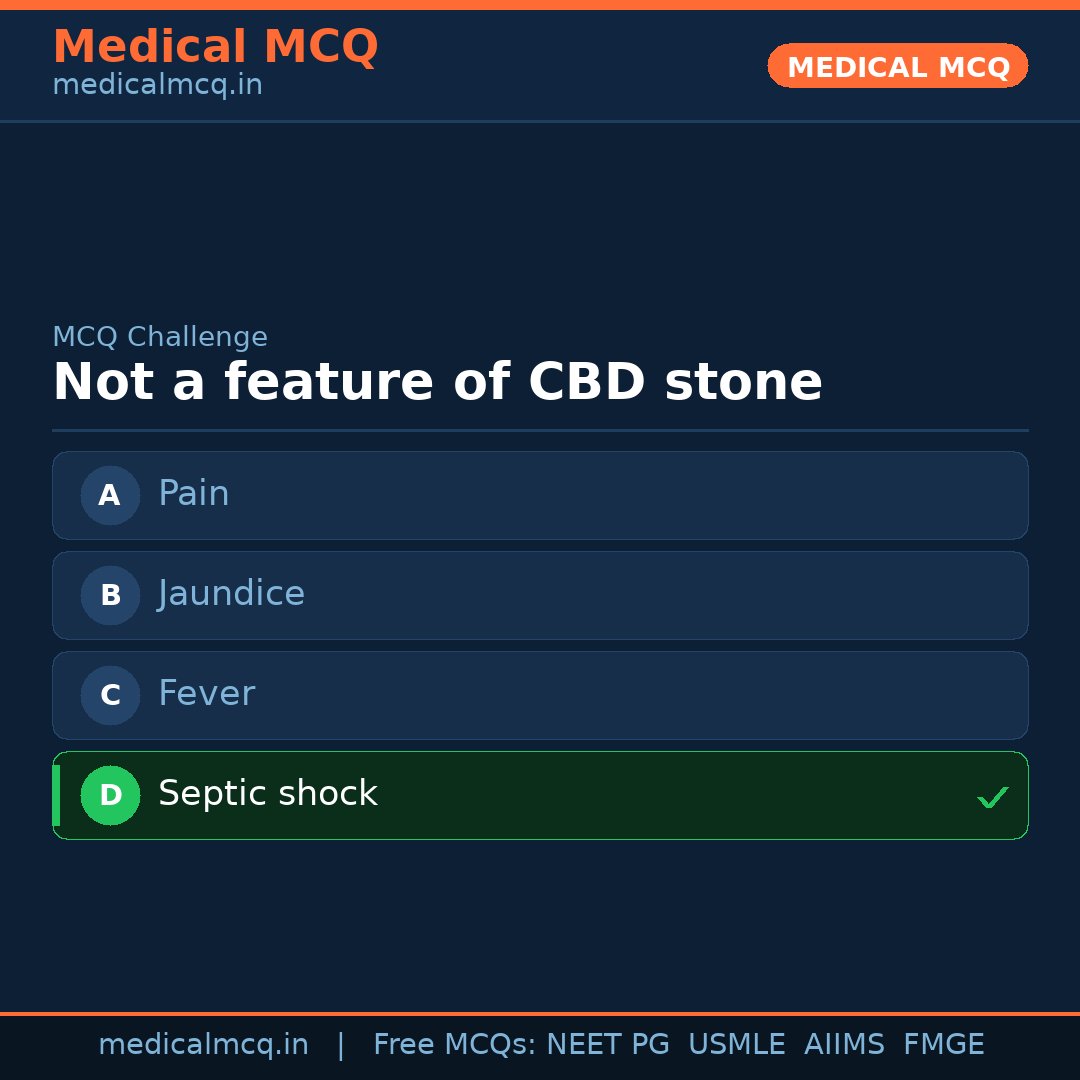The image size is (1080, 1080).
Task: Click the green letter D circle
Action: tap(110, 795)
